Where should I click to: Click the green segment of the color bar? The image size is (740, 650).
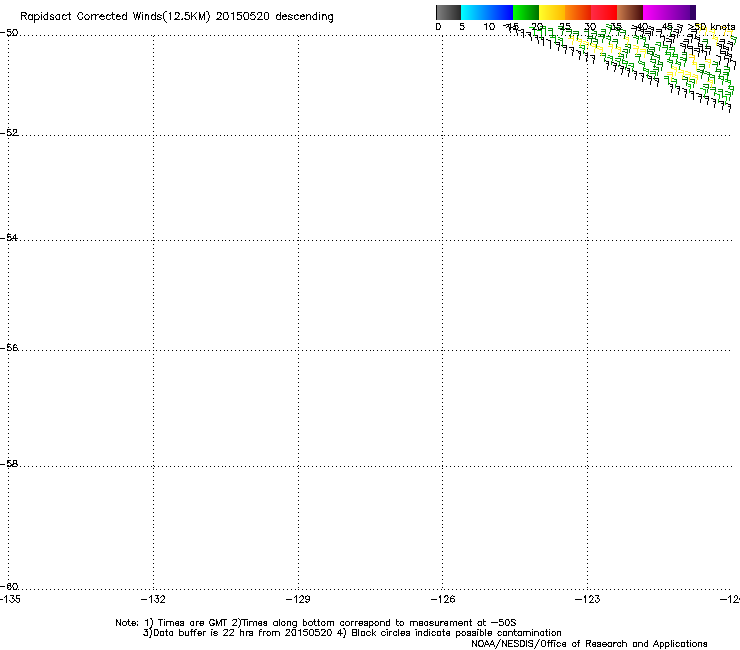pos(526,12)
